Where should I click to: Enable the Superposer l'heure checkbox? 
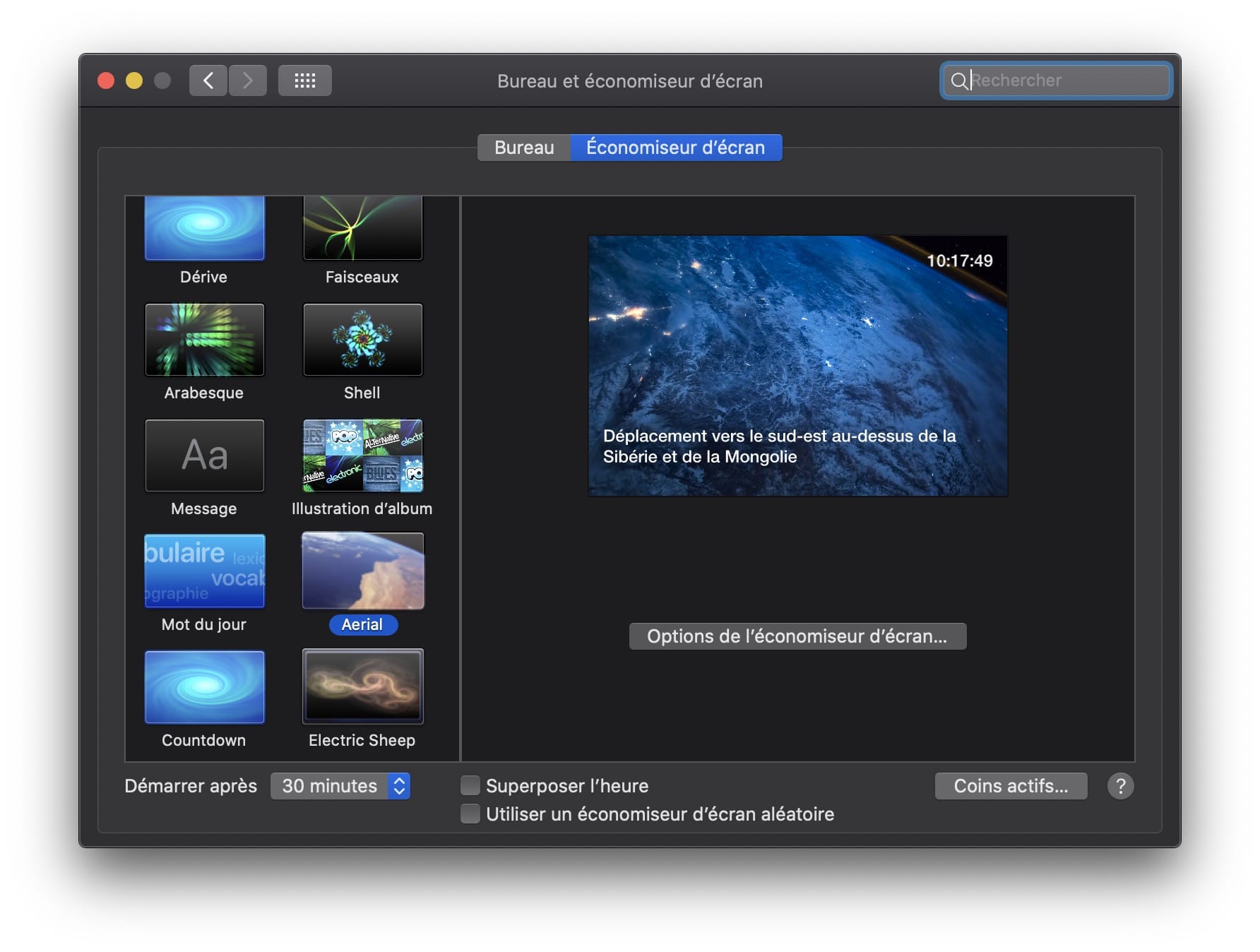pos(470,786)
